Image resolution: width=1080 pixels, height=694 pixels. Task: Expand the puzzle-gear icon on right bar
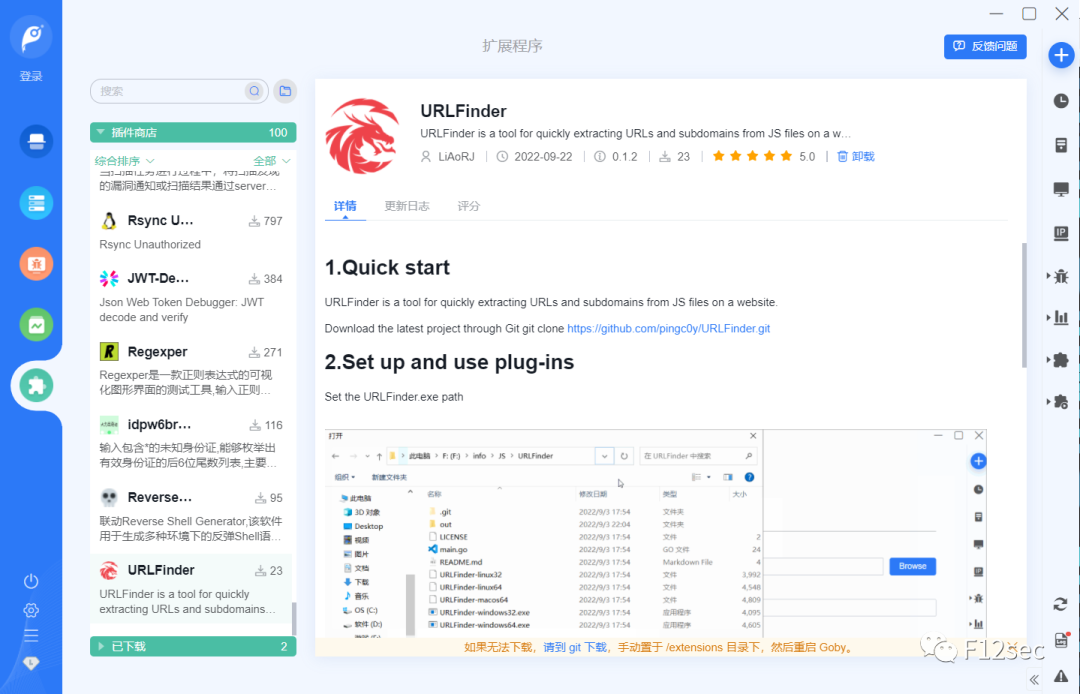click(x=1059, y=401)
